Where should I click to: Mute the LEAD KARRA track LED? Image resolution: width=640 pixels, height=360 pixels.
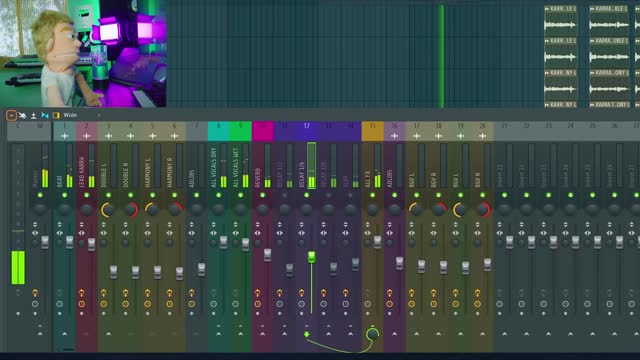click(87, 195)
